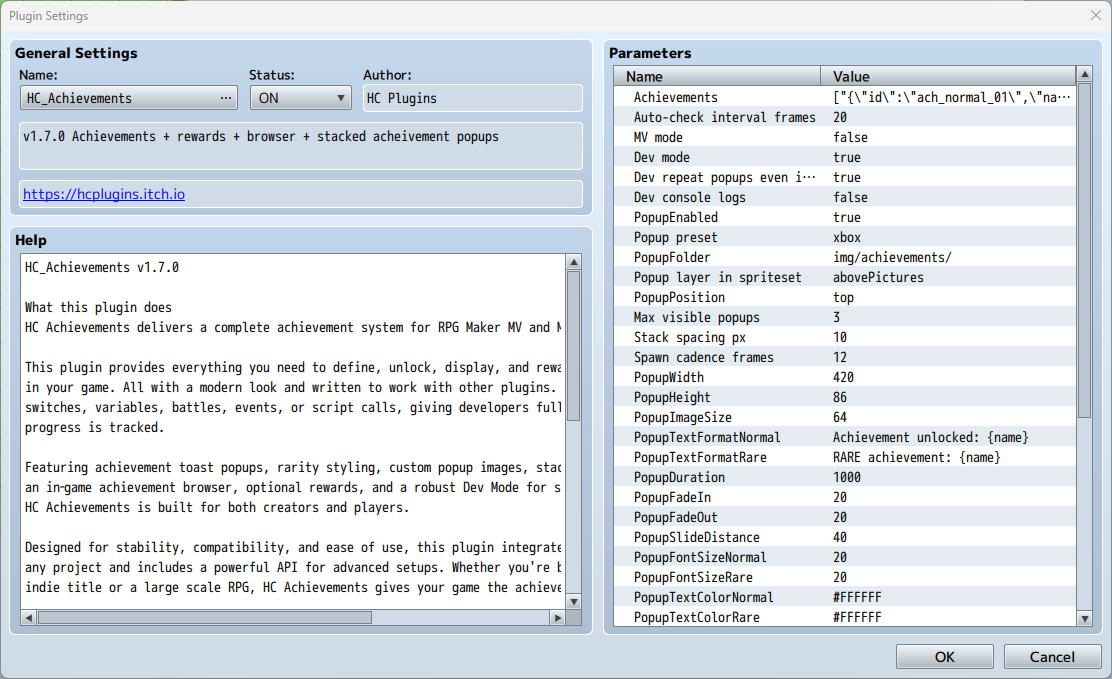Select the Dev console logs parameter
This screenshot has height=679, width=1112.
point(845,197)
